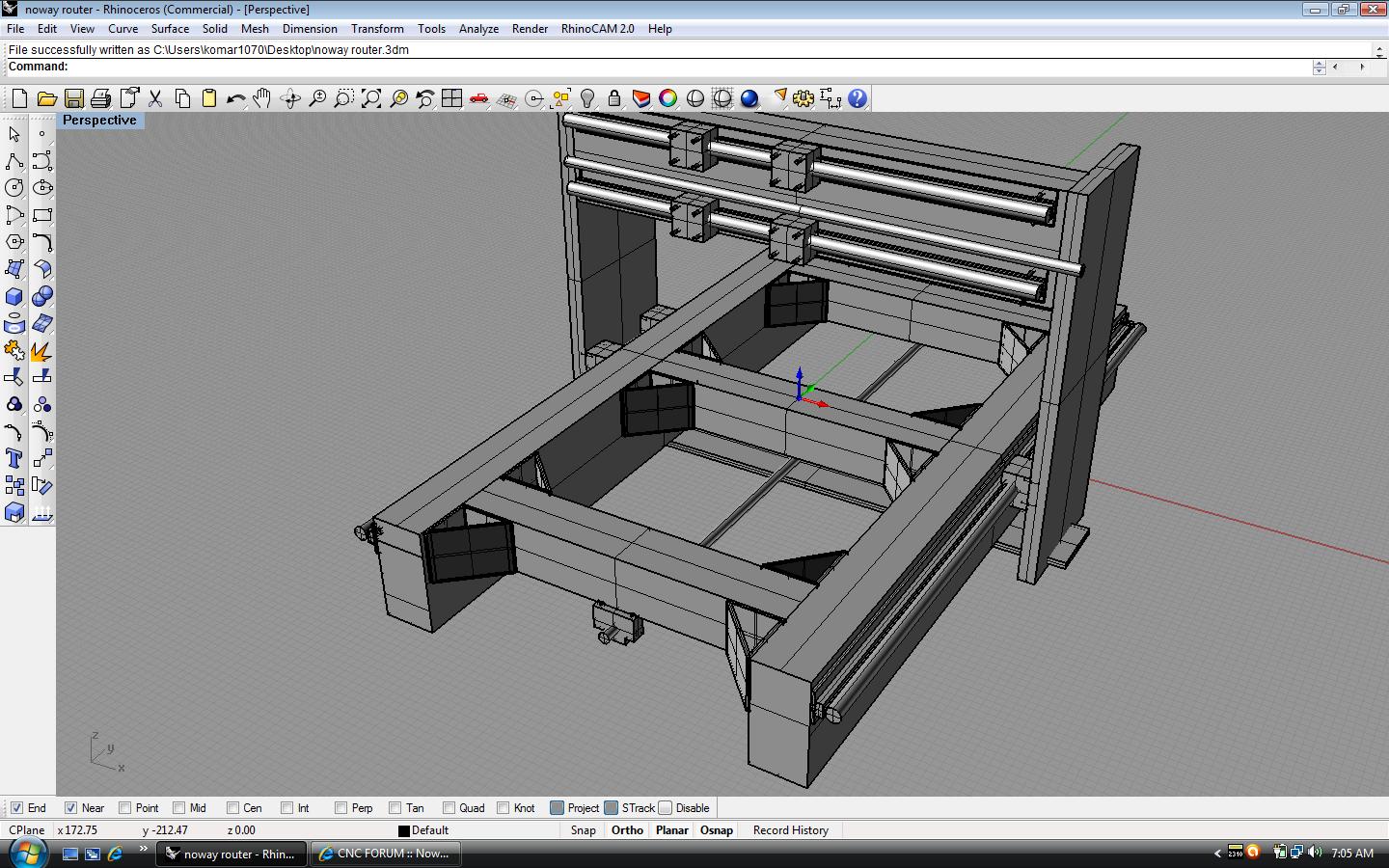Enable the Tan object snap
The height and width of the screenshot is (868, 1389).
coord(395,808)
